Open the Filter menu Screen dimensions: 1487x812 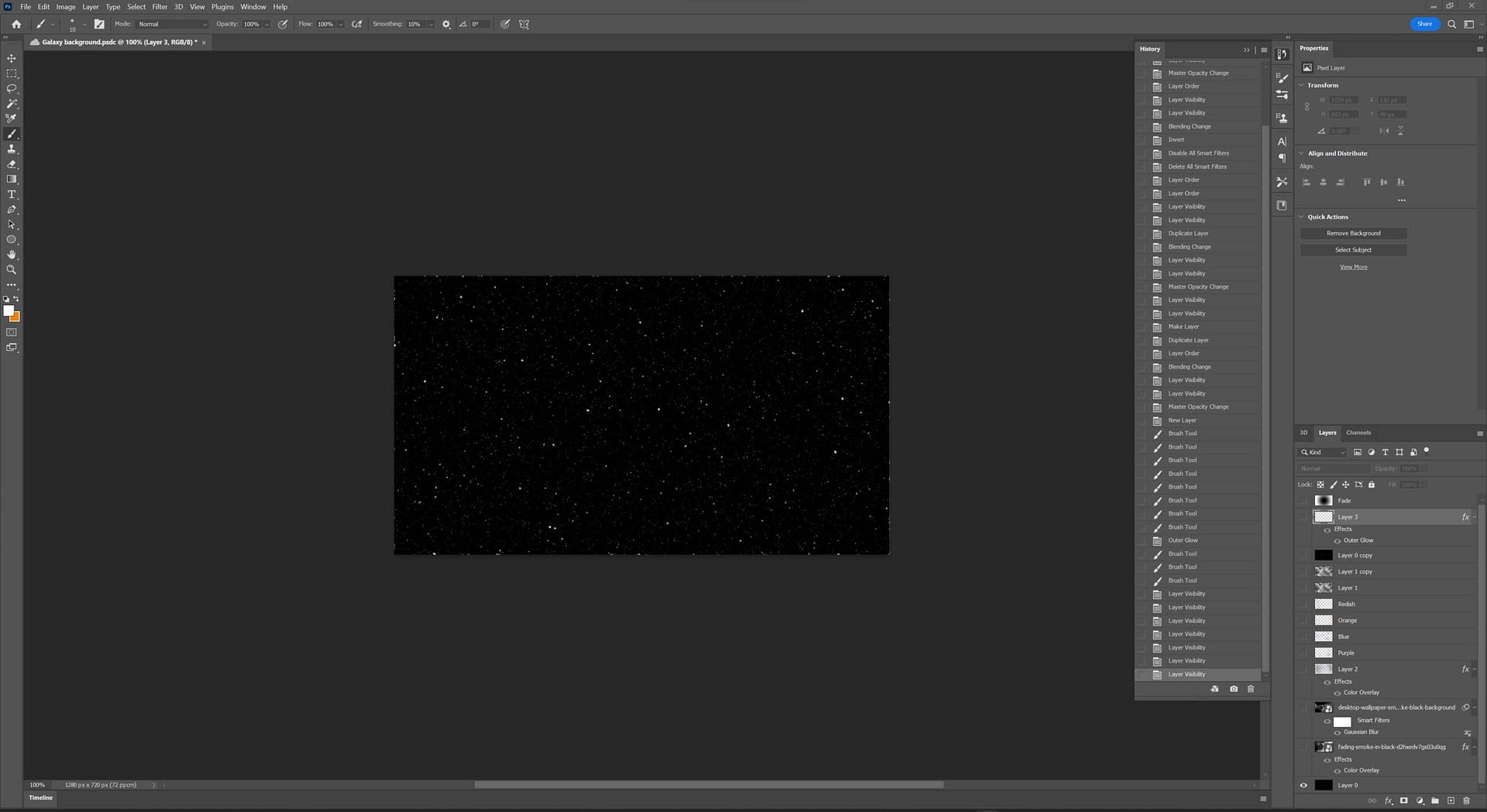click(x=160, y=6)
